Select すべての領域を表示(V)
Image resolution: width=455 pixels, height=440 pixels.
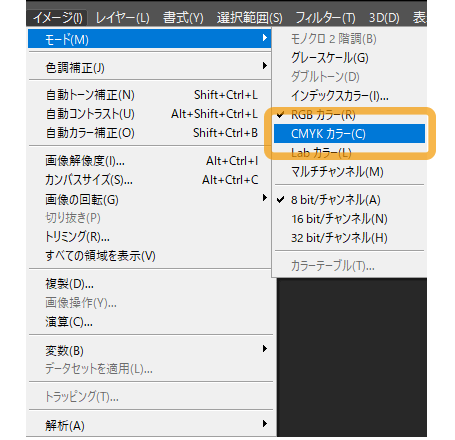coord(149,256)
